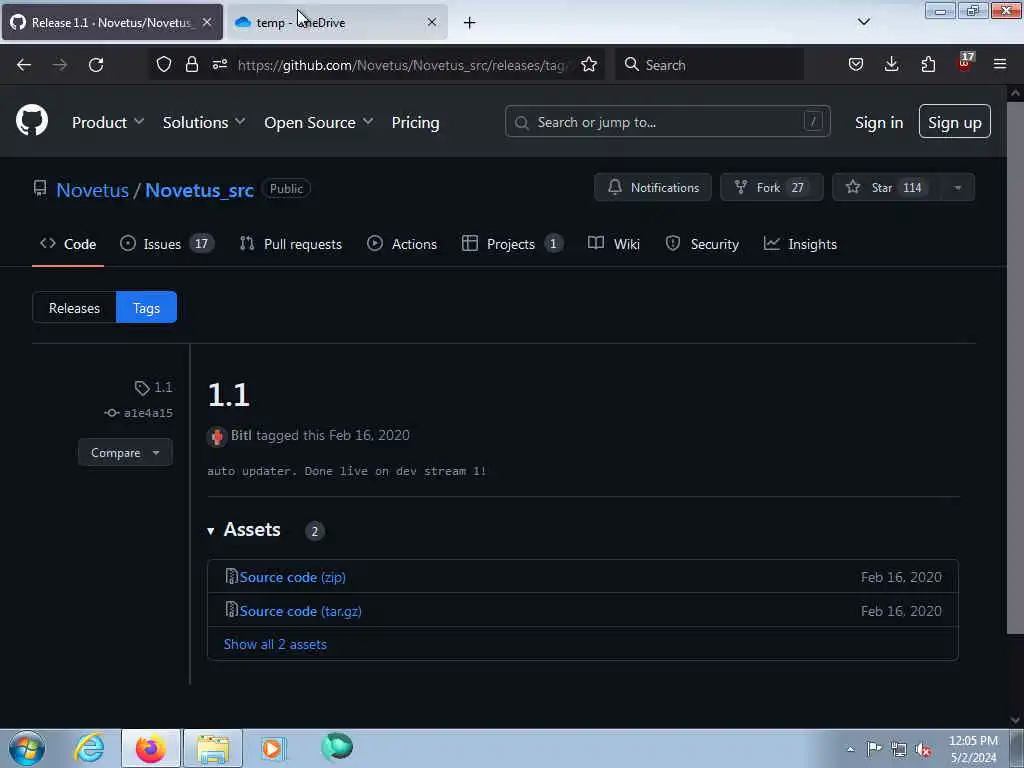The height and width of the screenshot is (768, 1024).
Task: Download Source code (zip)
Action: (x=293, y=577)
